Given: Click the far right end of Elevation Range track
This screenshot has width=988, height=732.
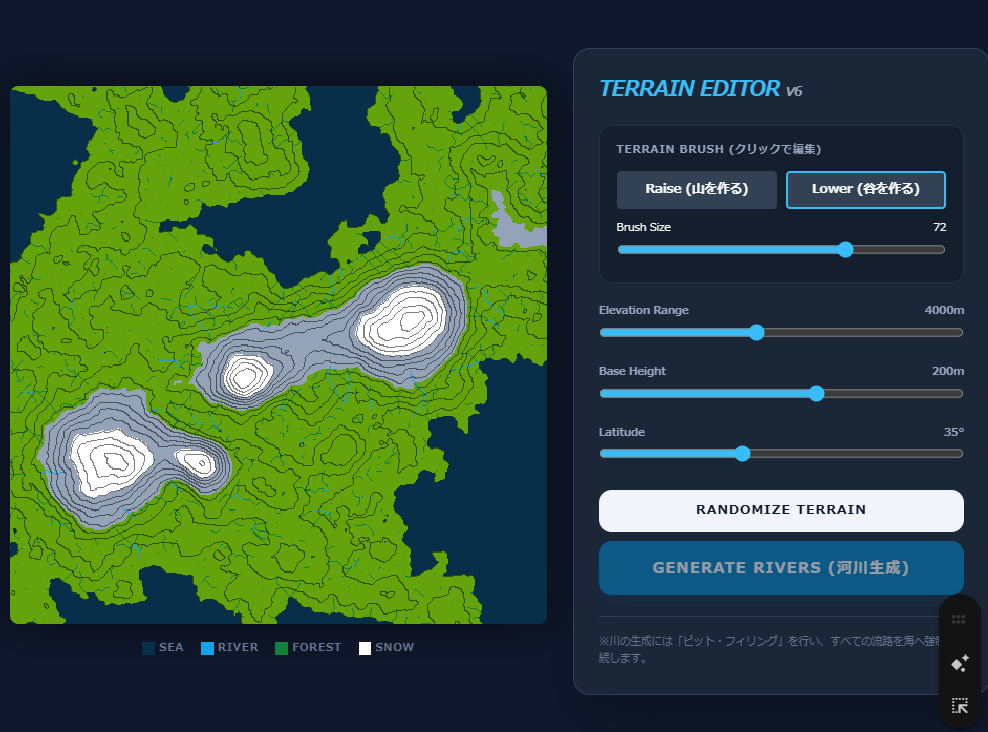Looking at the screenshot, I should 960,332.
